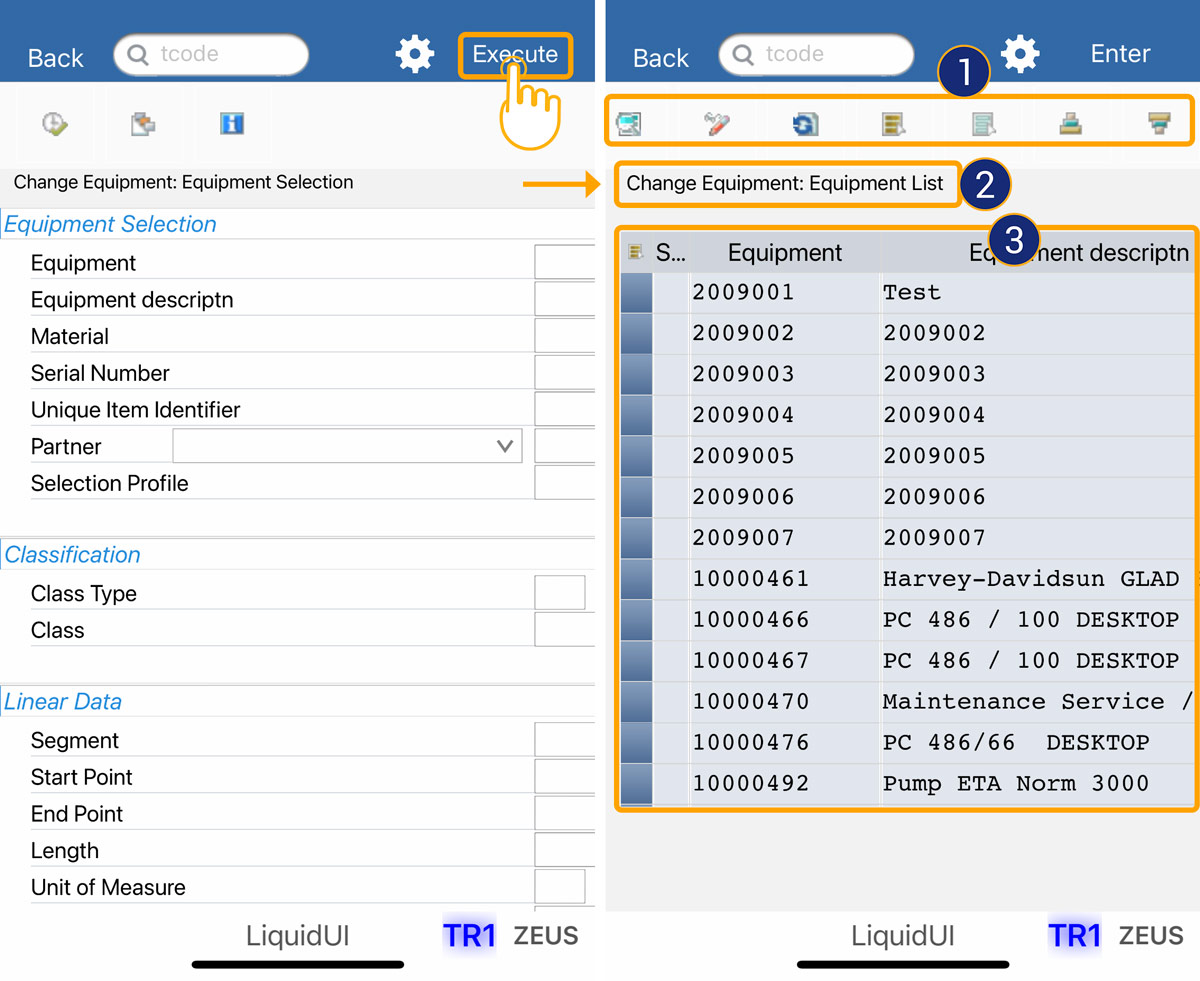Open the blue information icon

pyautogui.click(x=232, y=124)
